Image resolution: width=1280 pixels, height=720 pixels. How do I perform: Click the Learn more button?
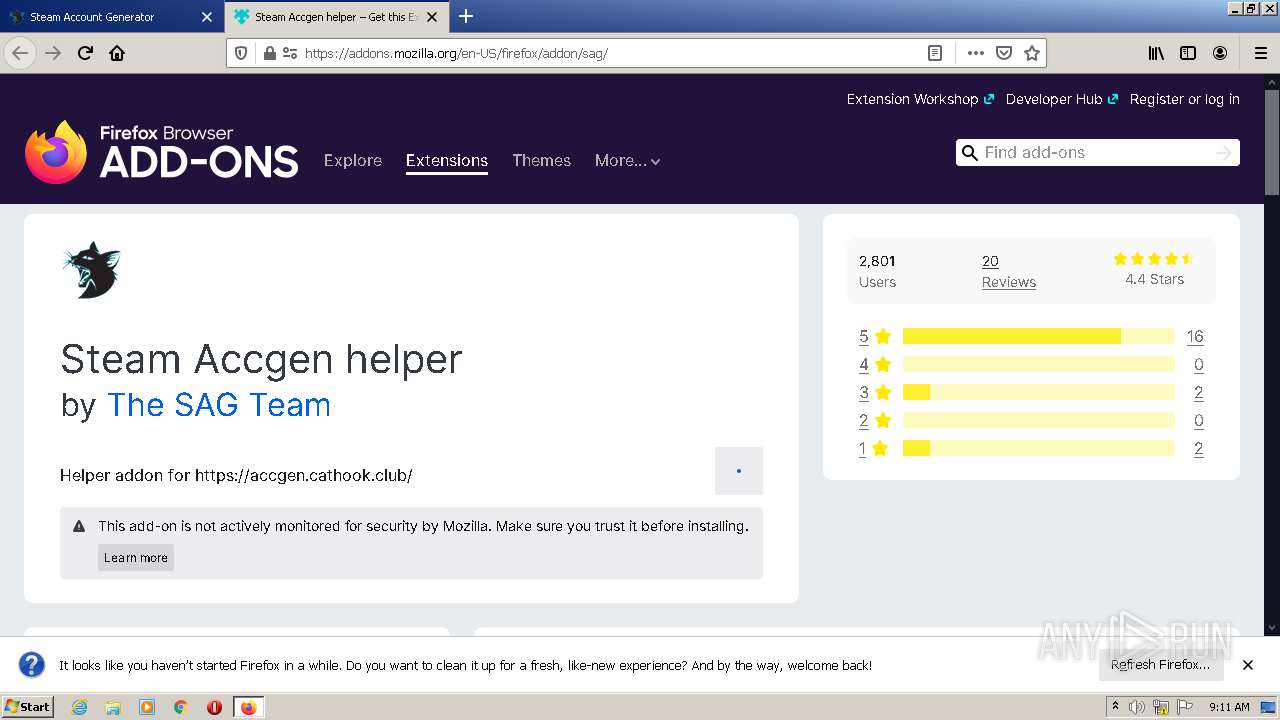(136, 558)
